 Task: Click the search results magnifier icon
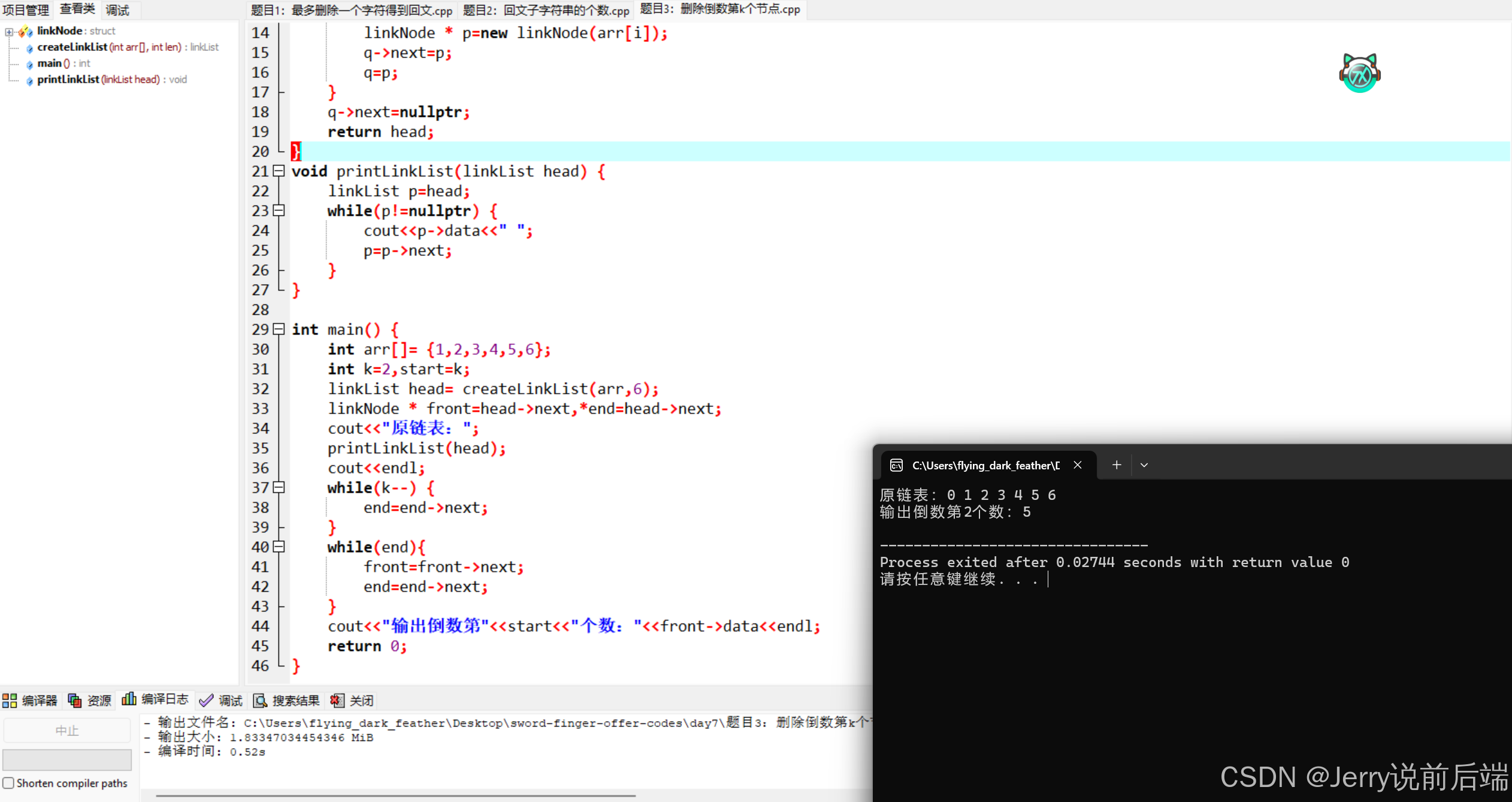[260, 700]
